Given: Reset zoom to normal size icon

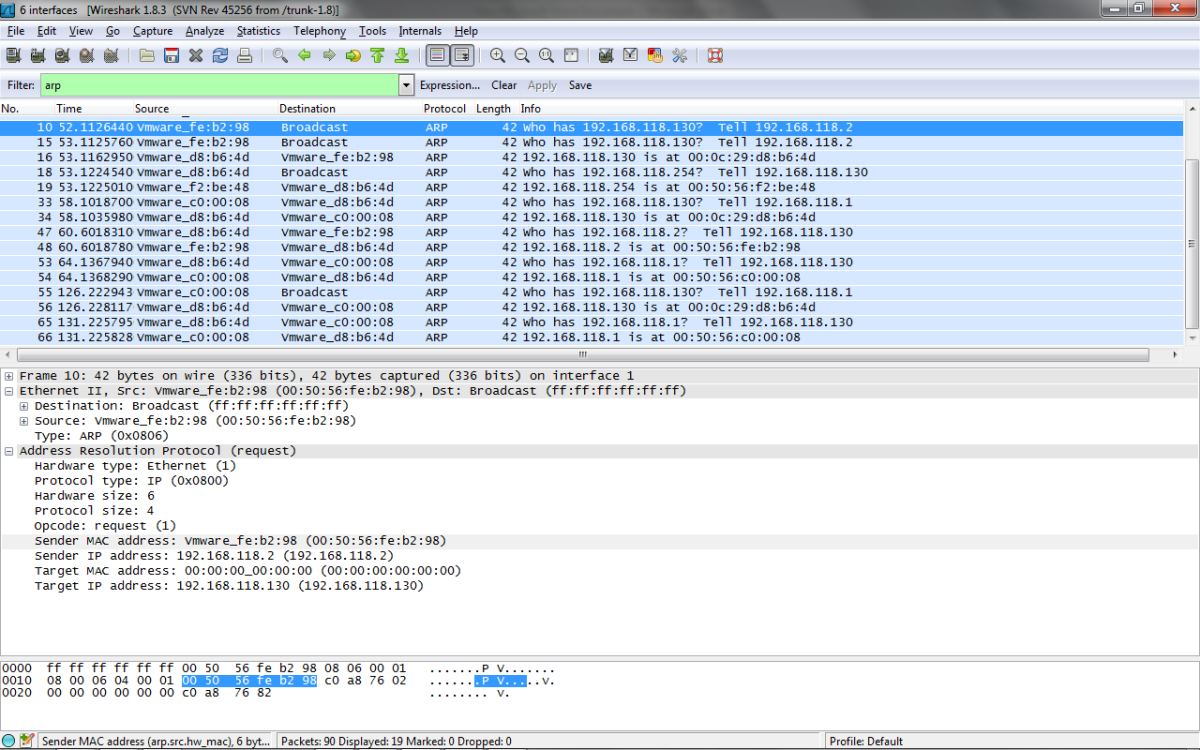Looking at the screenshot, I should pos(546,56).
